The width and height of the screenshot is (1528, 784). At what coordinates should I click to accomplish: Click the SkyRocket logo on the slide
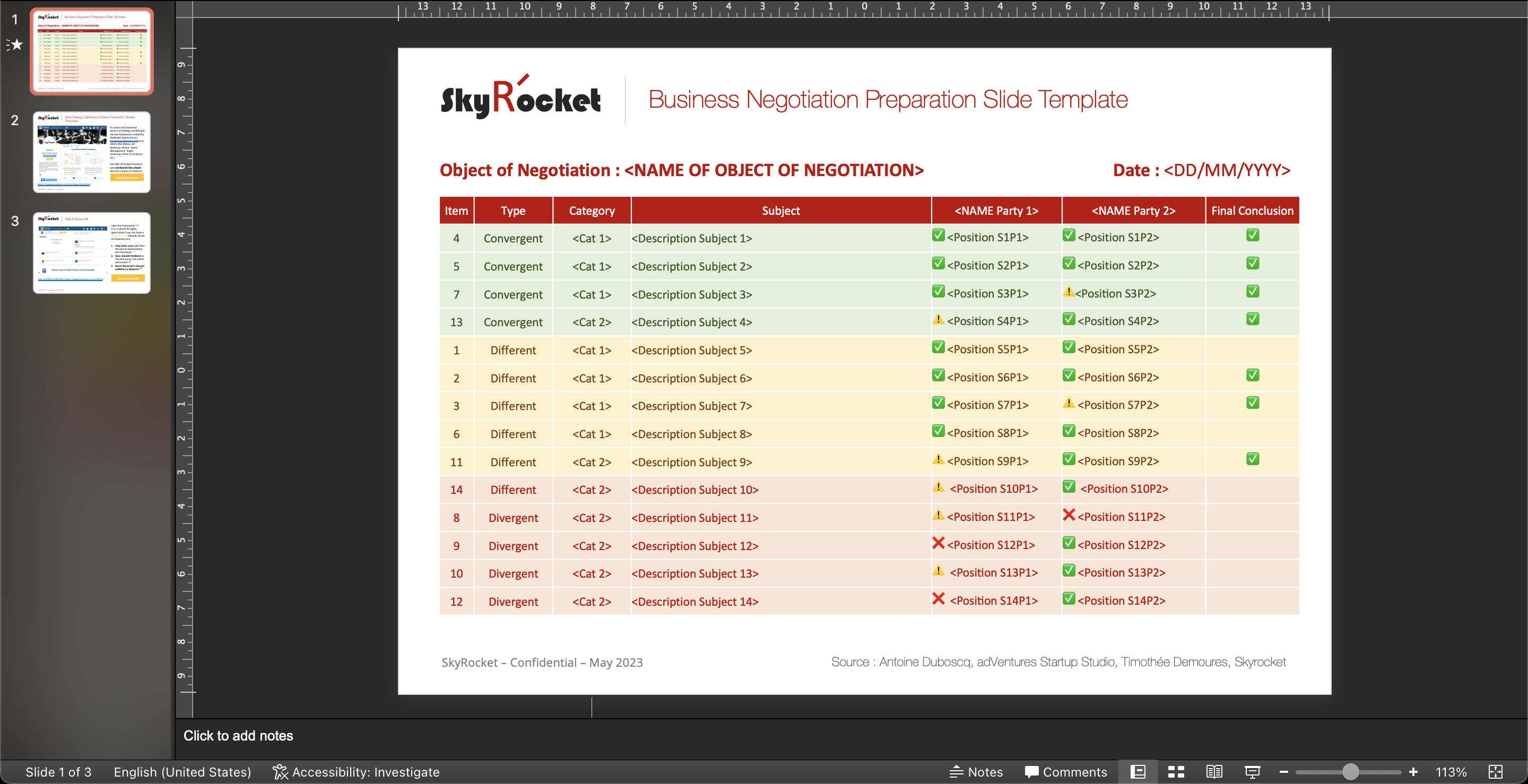click(x=520, y=97)
